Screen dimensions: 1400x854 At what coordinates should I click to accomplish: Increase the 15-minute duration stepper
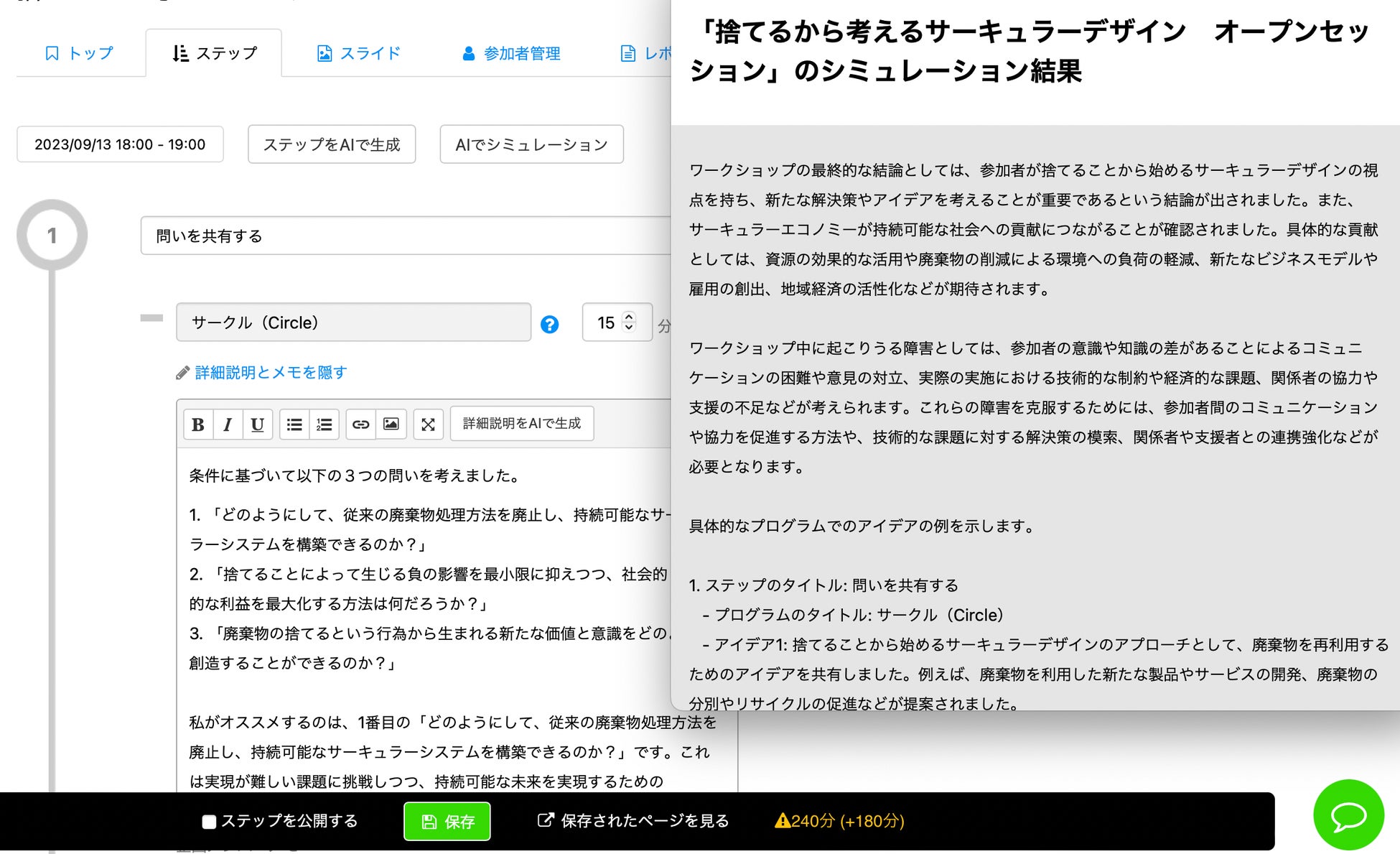[x=629, y=316]
